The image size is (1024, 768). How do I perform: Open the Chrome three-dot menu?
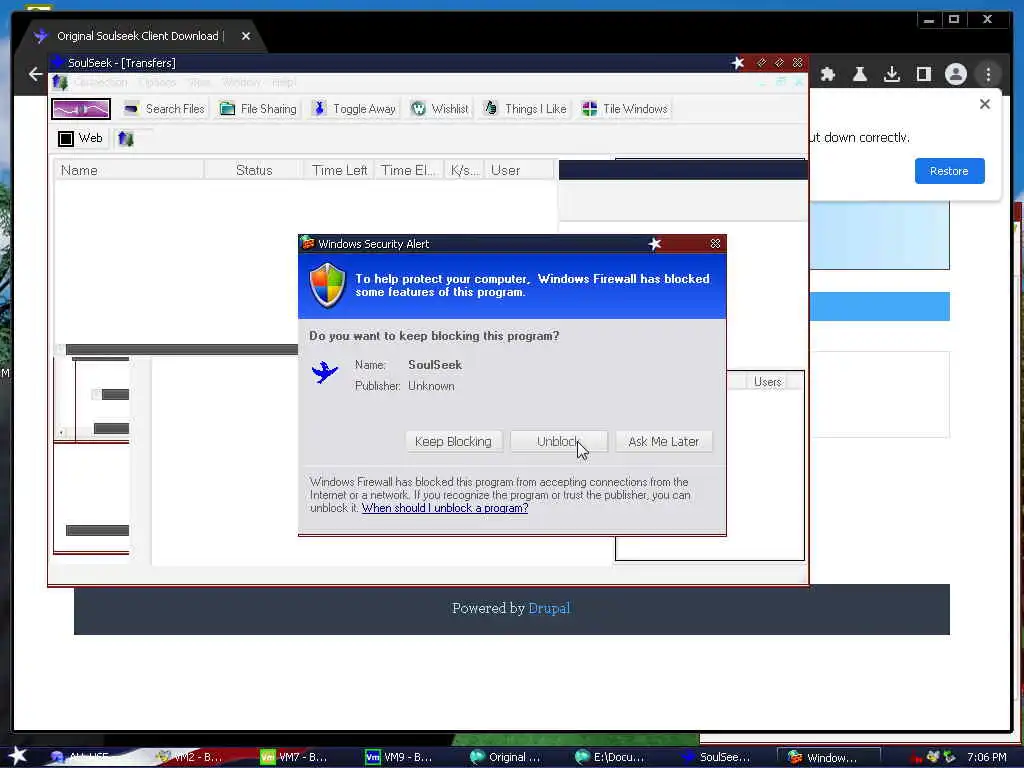coord(988,74)
